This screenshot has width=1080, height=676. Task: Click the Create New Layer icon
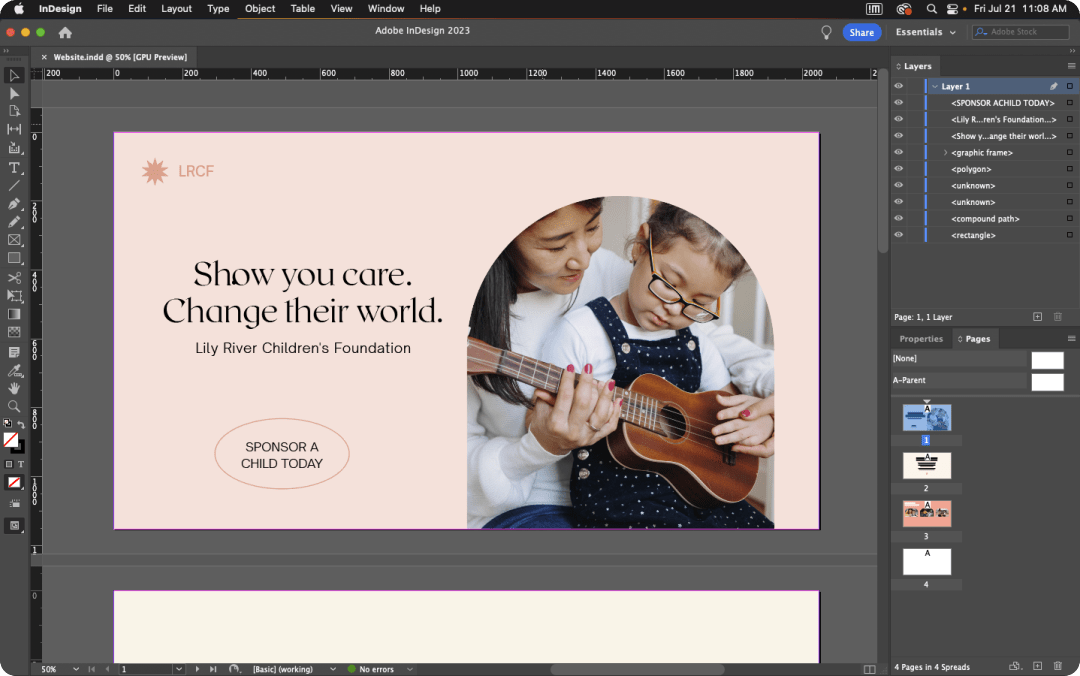tap(1037, 317)
